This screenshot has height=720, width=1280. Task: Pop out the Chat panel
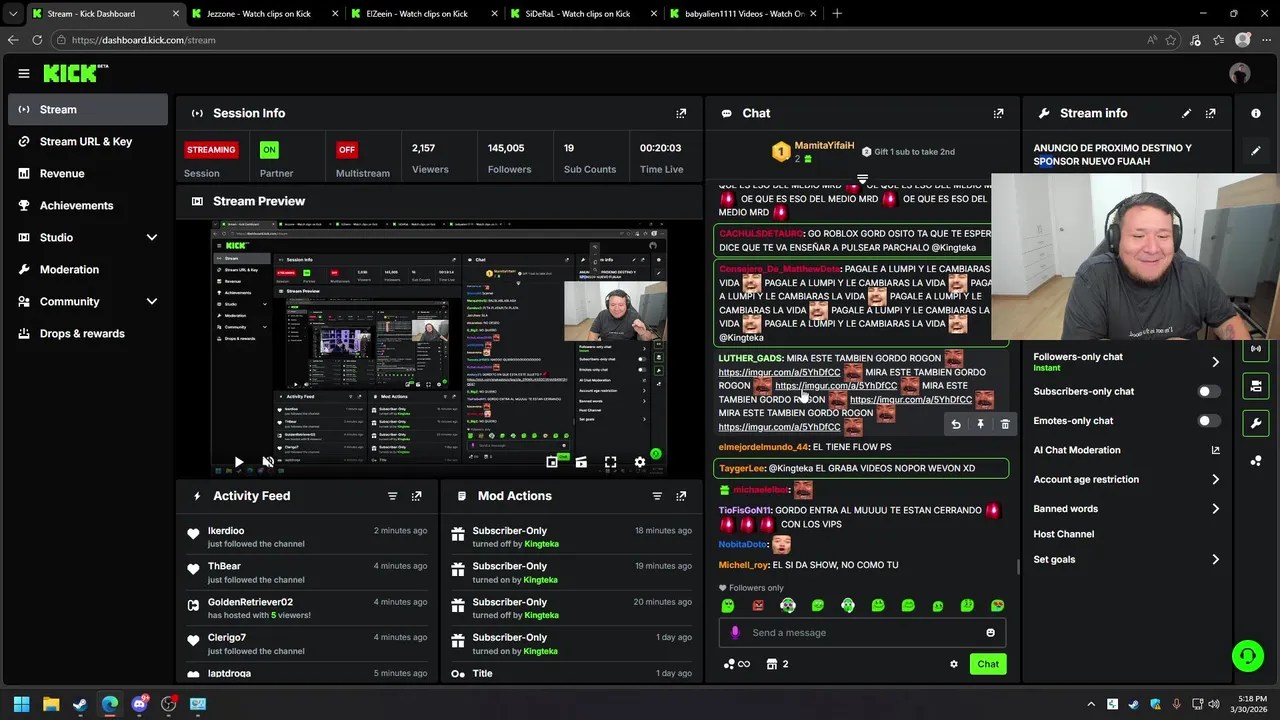(x=998, y=113)
